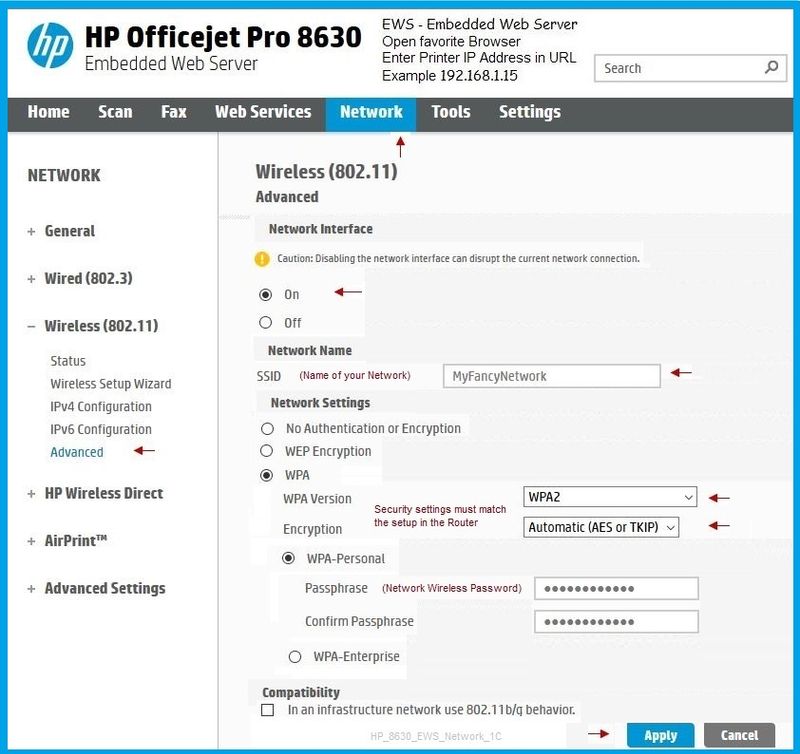Click the yellow caution warning icon

(262, 259)
